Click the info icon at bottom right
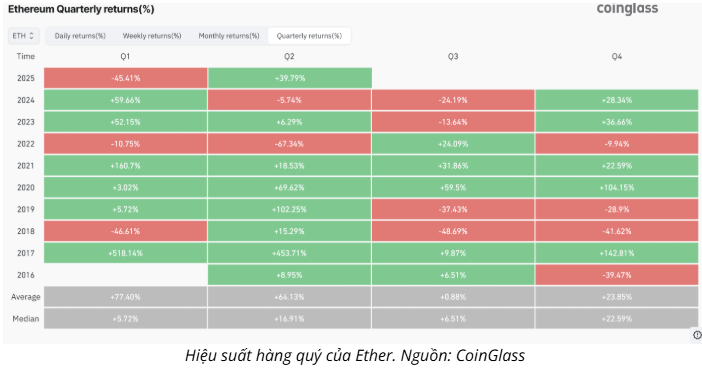This screenshot has height=378, width=702. click(x=697, y=335)
